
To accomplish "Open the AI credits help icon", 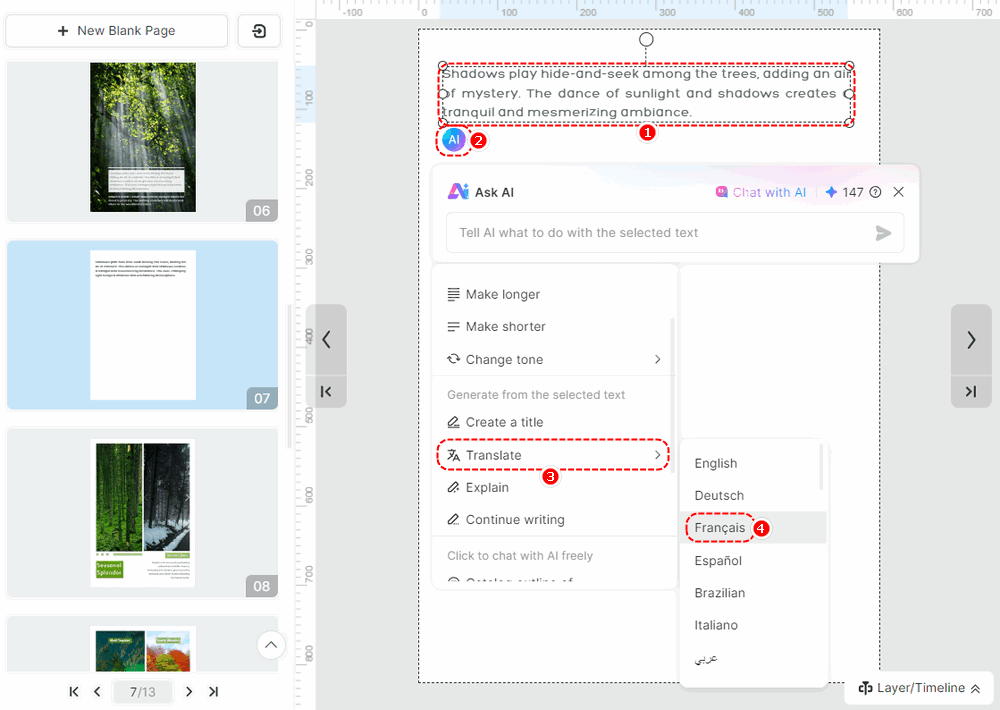I will (x=876, y=192).
